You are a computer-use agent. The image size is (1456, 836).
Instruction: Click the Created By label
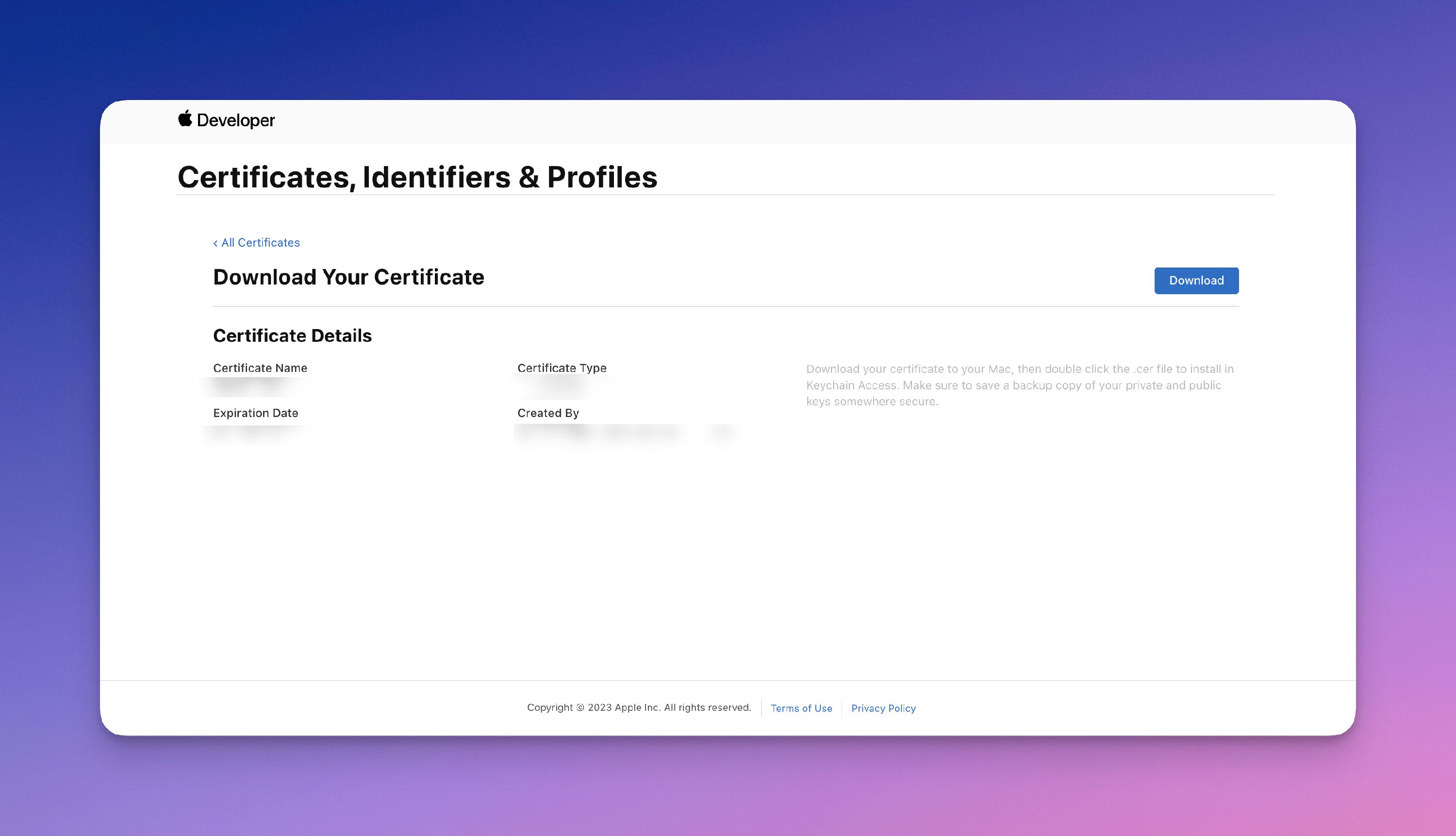(548, 413)
